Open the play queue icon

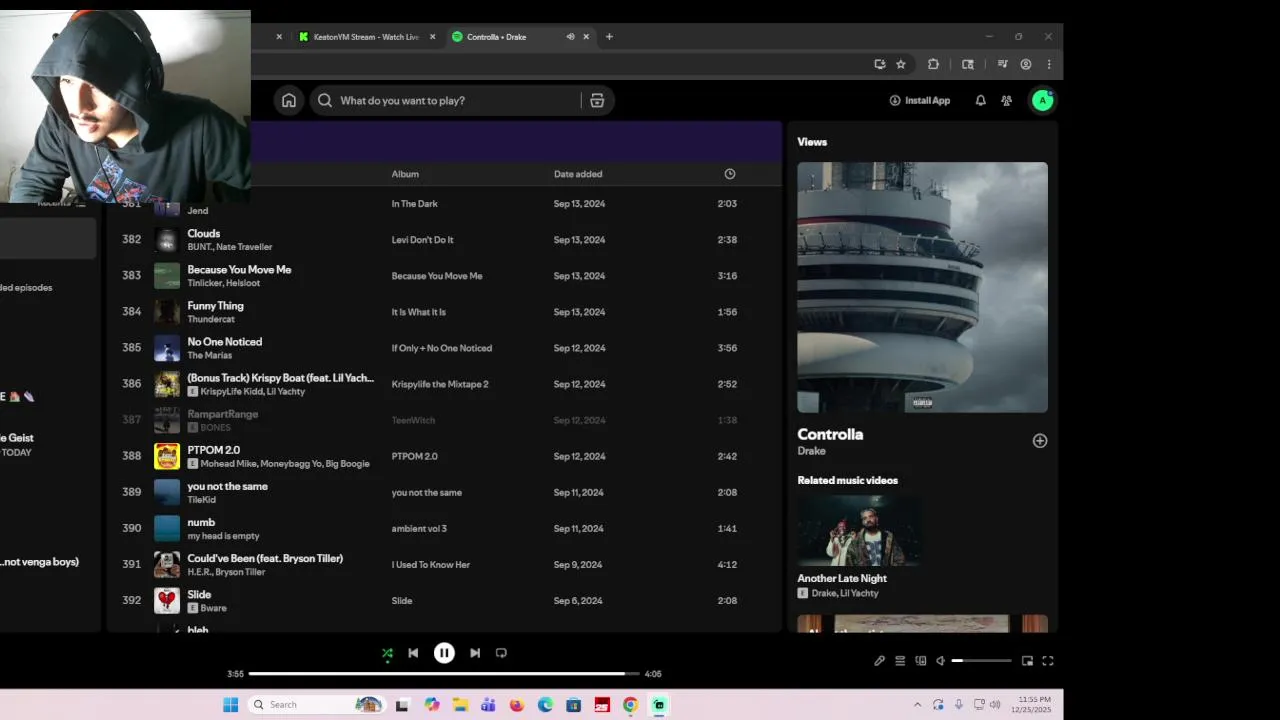pos(900,661)
